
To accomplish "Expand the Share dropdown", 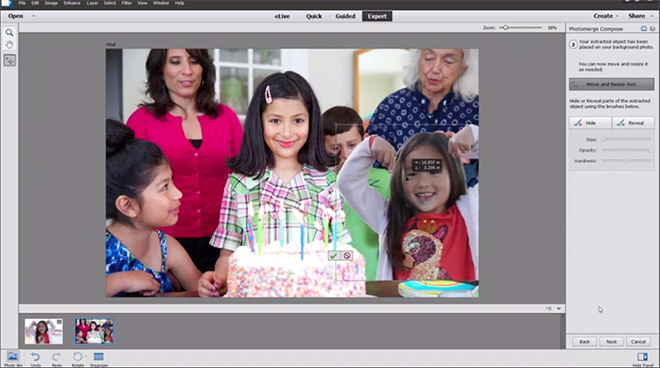I will (640, 16).
